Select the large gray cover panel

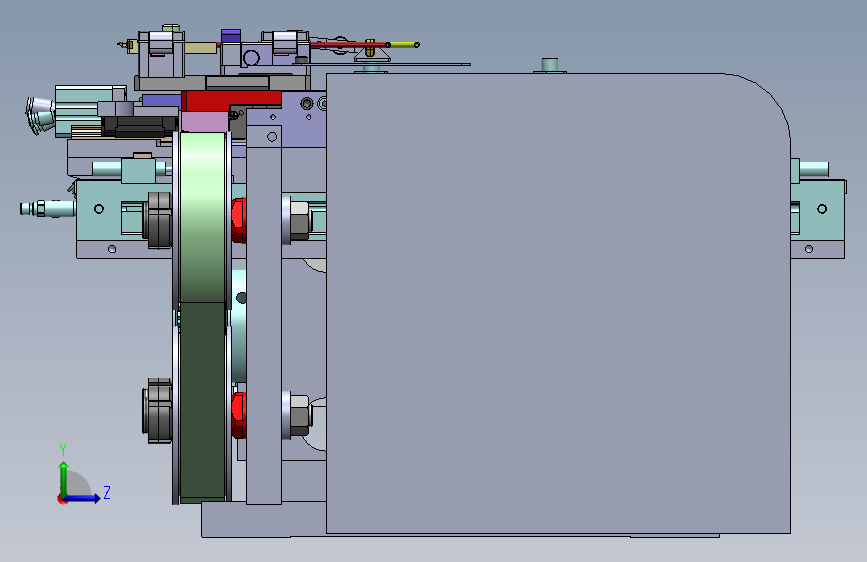tap(558, 303)
